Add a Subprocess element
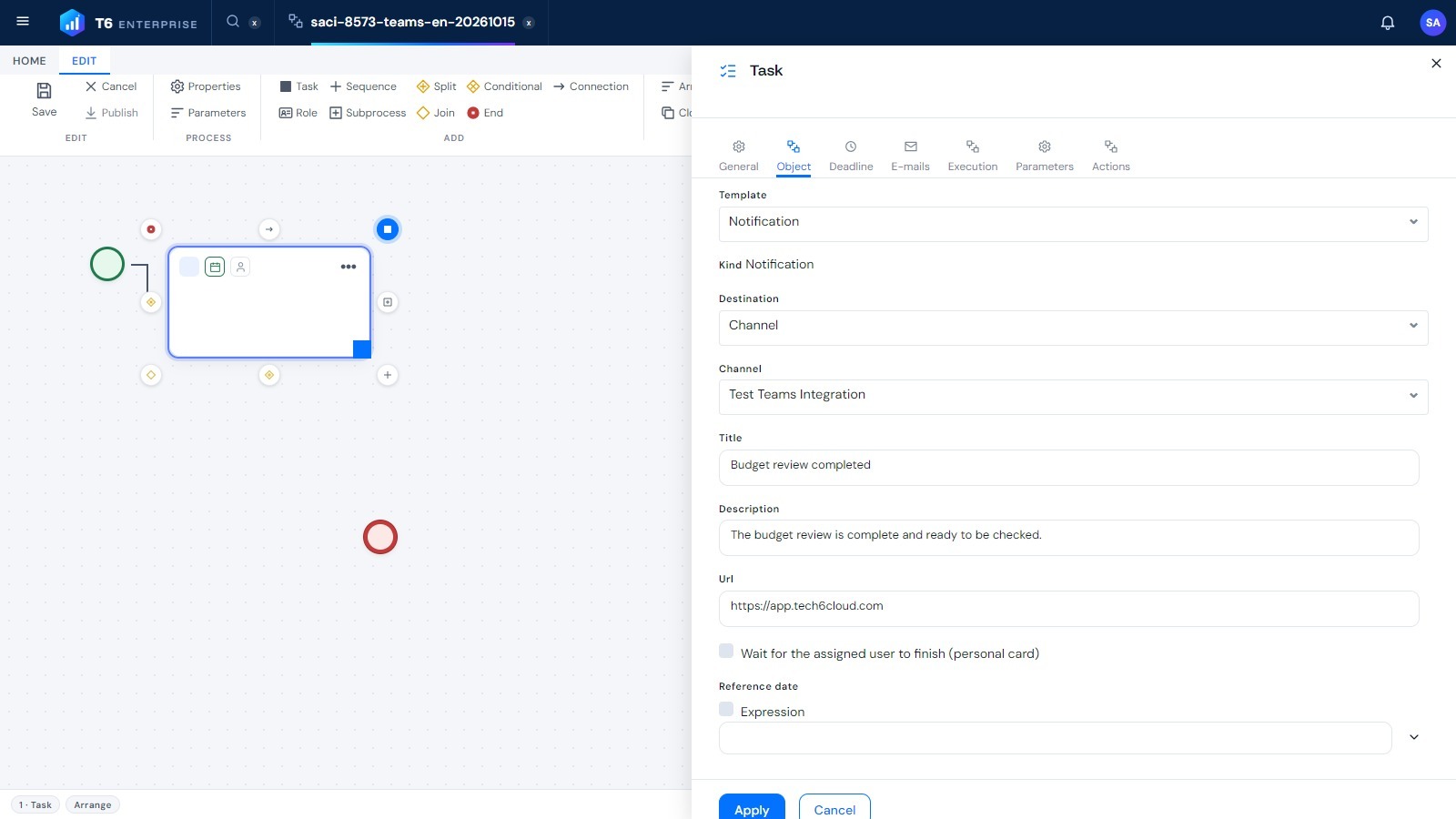Screen dimensions: 1456x819 click(x=368, y=113)
